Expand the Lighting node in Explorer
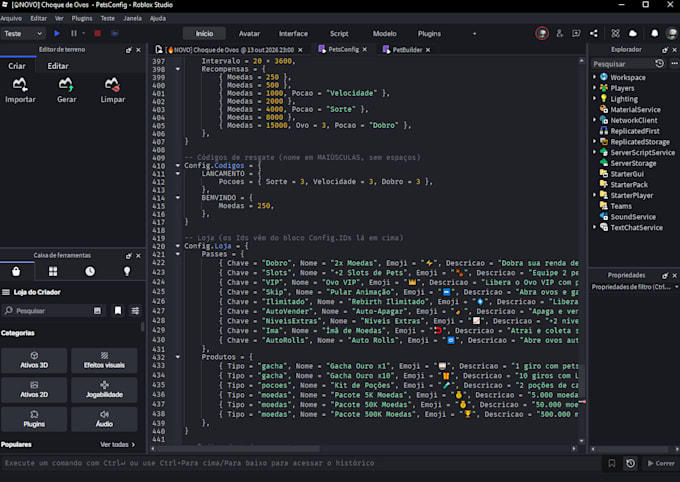 pos(595,98)
